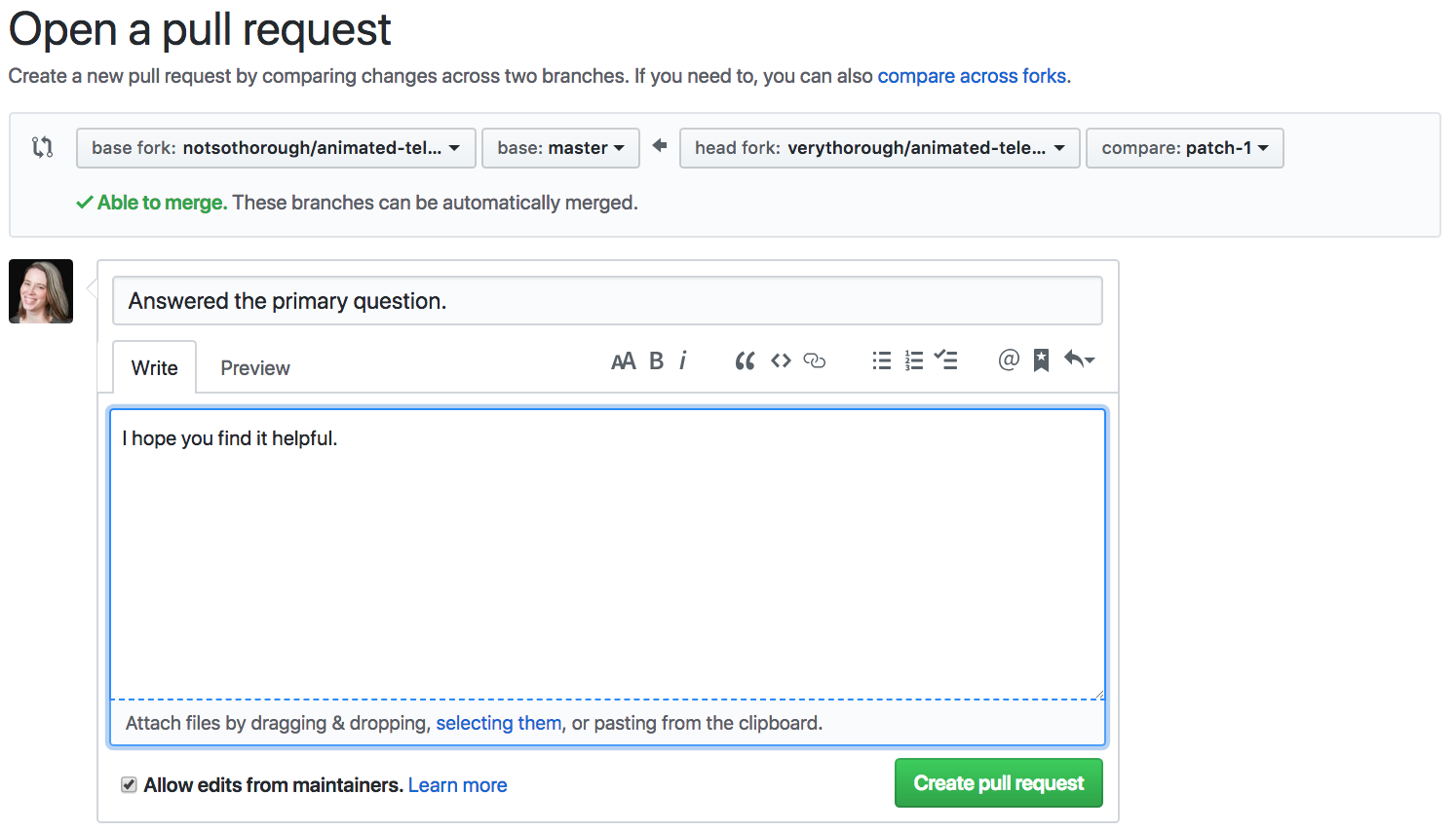Add a task list
The image size is (1456, 832).
point(945,361)
